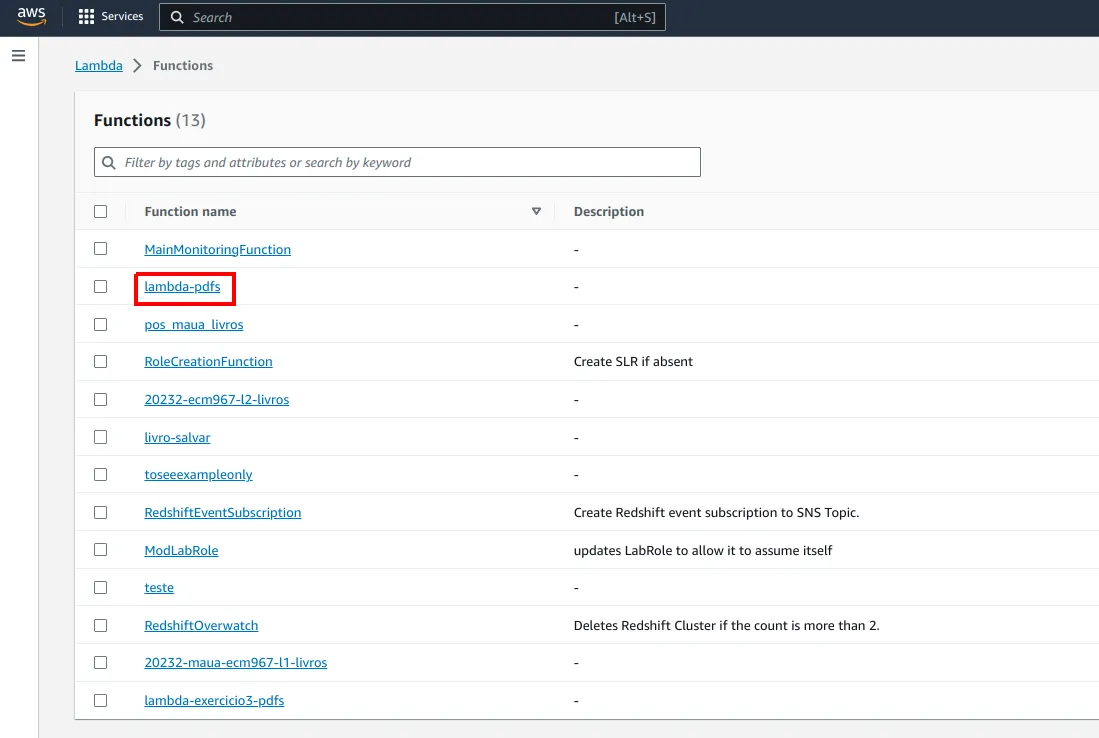The height and width of the screenshot is (738, 1099).
Task: Tick the MainMonitoringFunction checkbox
Action: [101, 249]
